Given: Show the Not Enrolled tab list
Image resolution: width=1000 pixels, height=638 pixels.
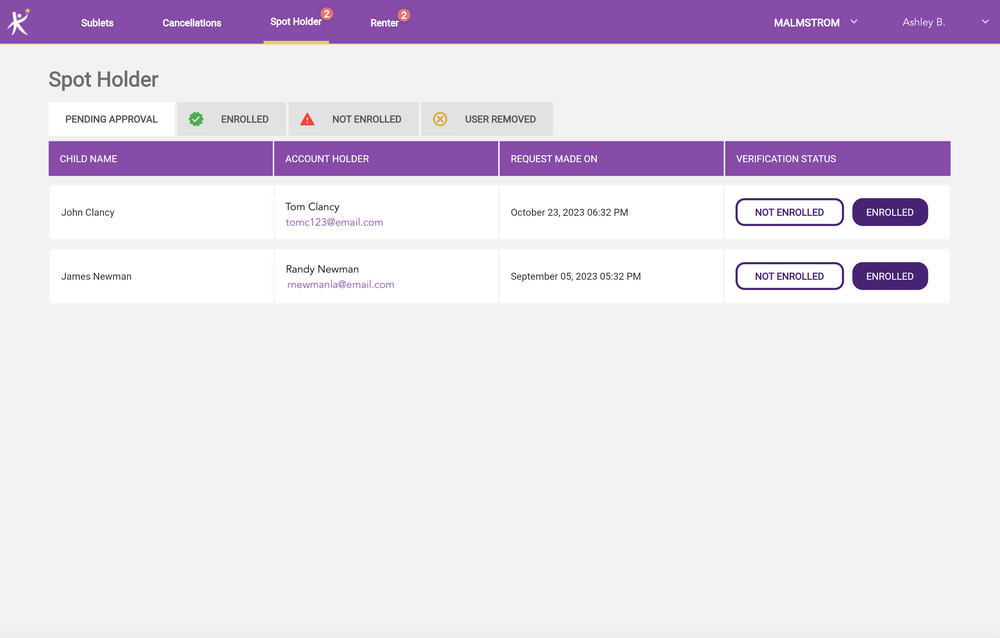Looking at the screenshot, I should (366, 119).
